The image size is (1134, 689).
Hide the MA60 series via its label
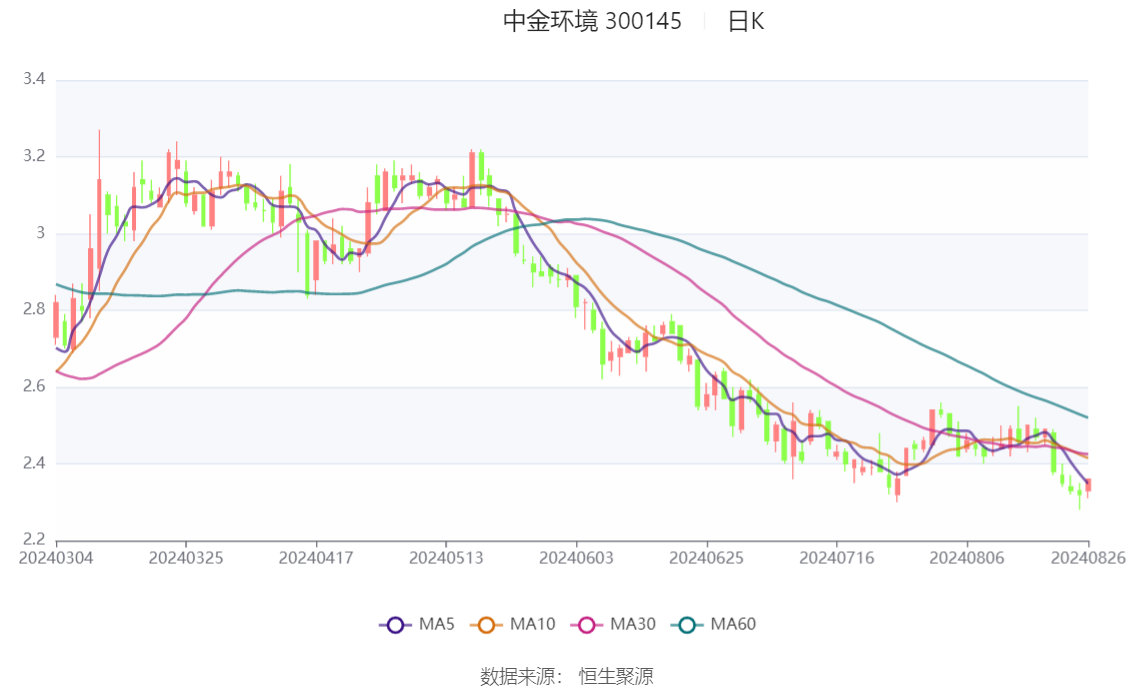coord(733,624)
